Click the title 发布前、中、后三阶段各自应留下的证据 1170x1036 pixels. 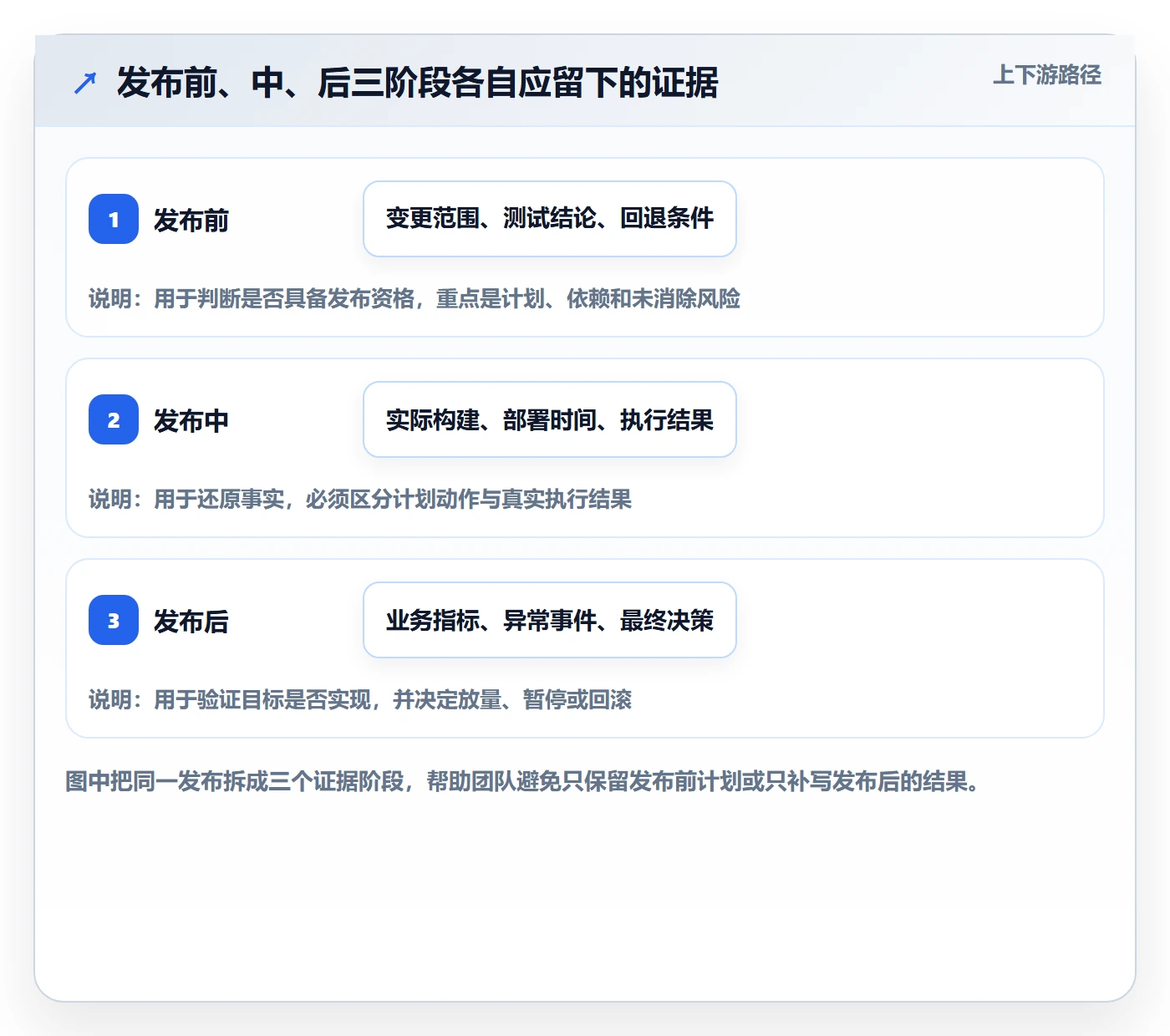tap(417, 83)
